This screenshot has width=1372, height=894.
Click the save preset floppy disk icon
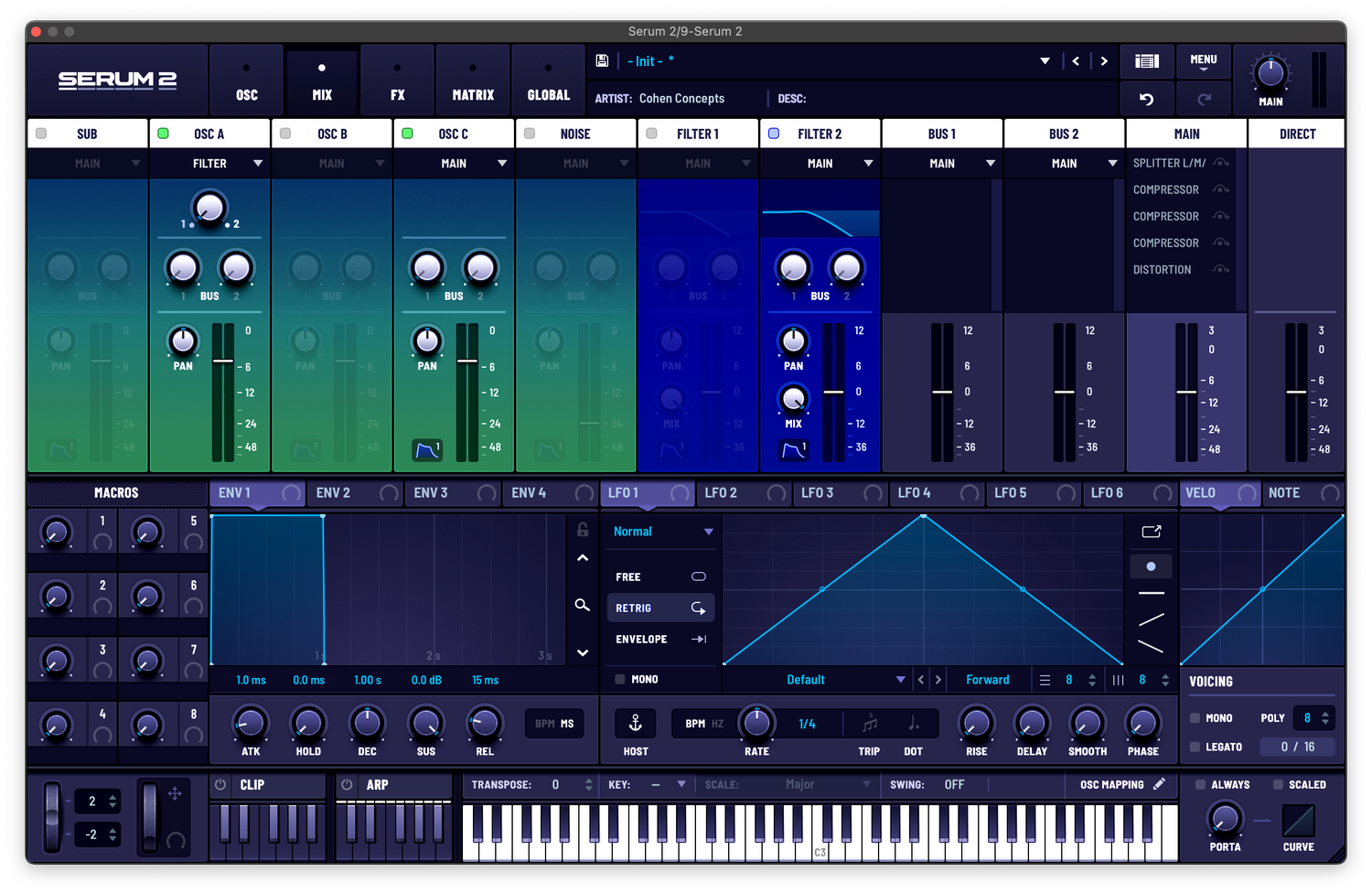tap(602, 61)
